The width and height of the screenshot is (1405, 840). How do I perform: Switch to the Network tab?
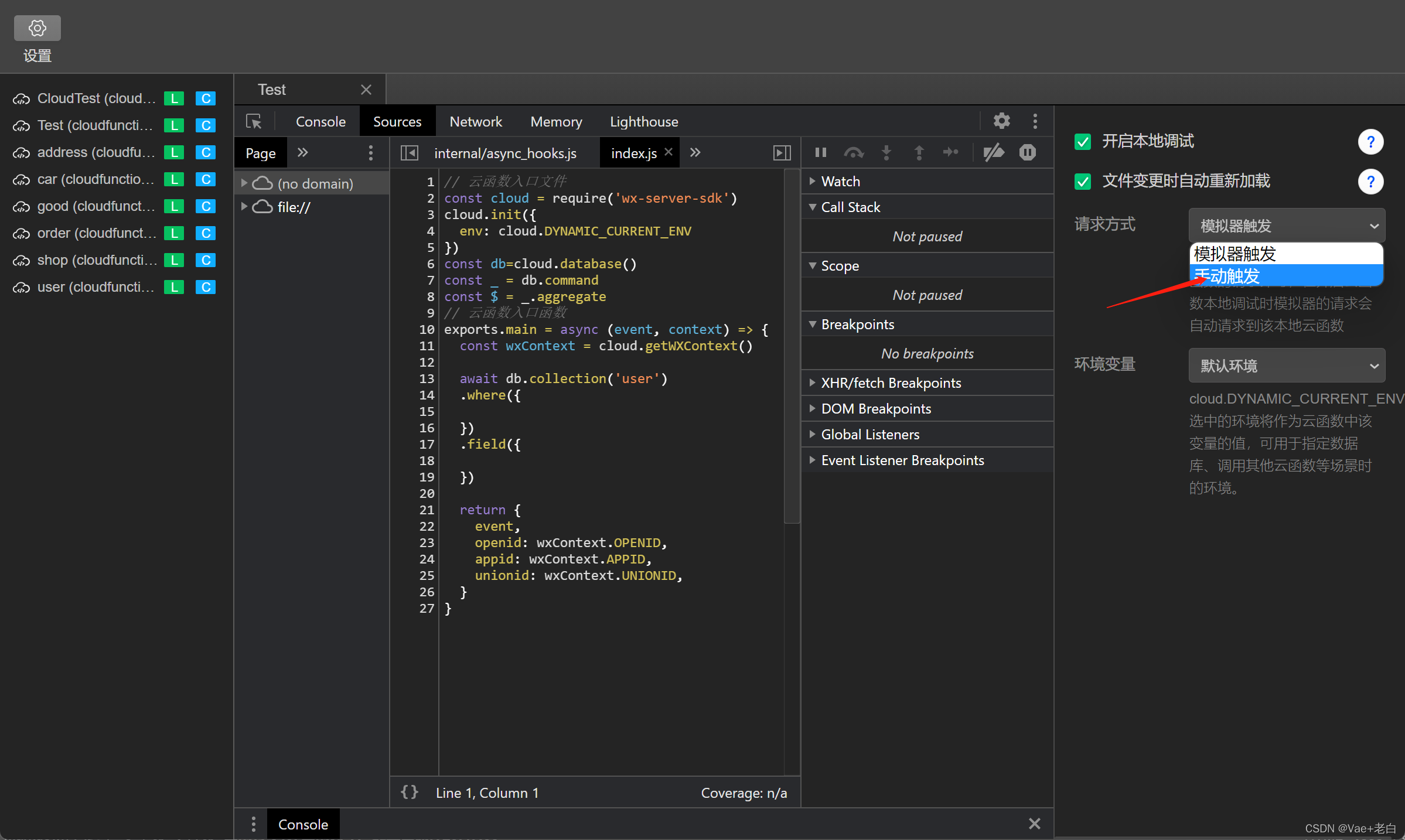475,122
